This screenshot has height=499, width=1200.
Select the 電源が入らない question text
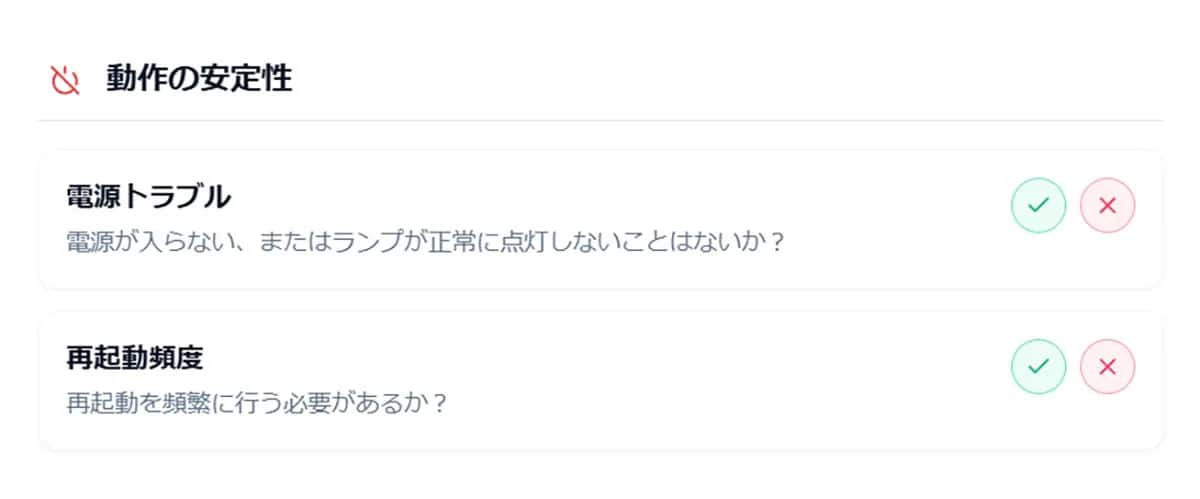425,242
